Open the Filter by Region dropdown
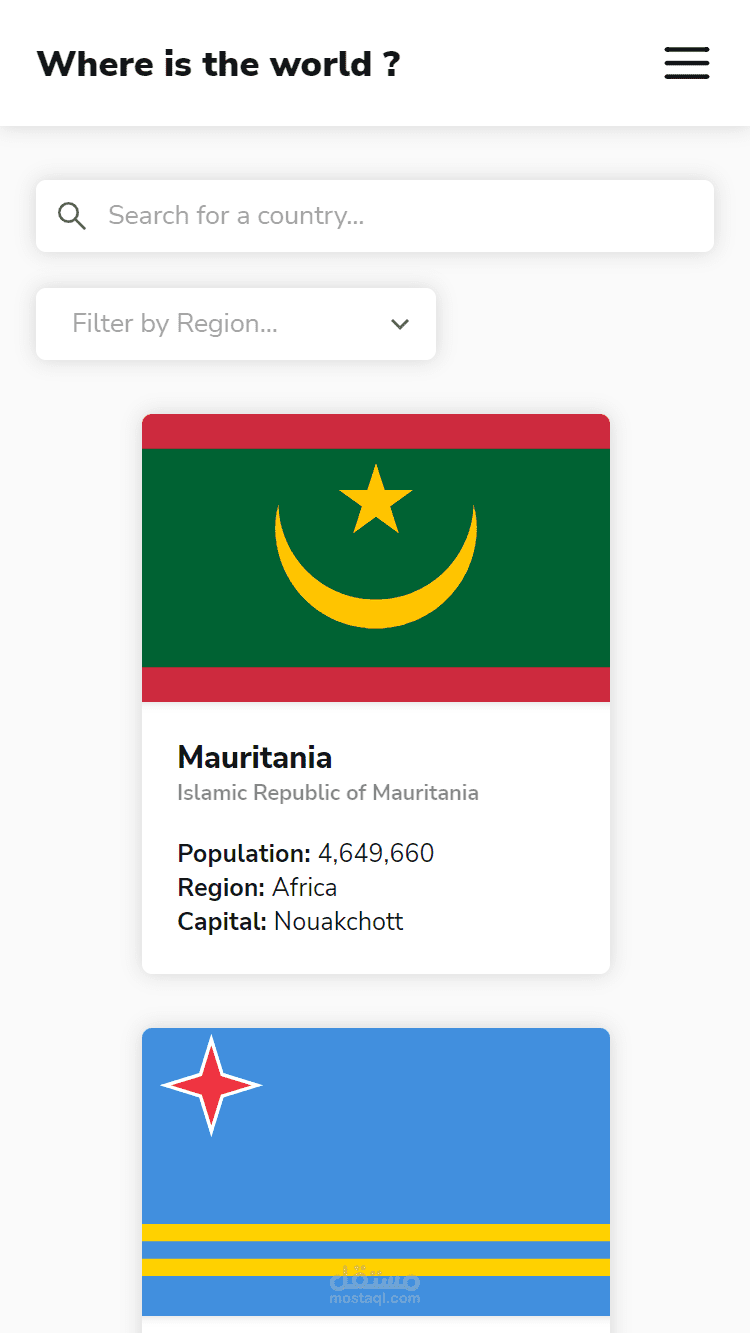 (235, 324)
